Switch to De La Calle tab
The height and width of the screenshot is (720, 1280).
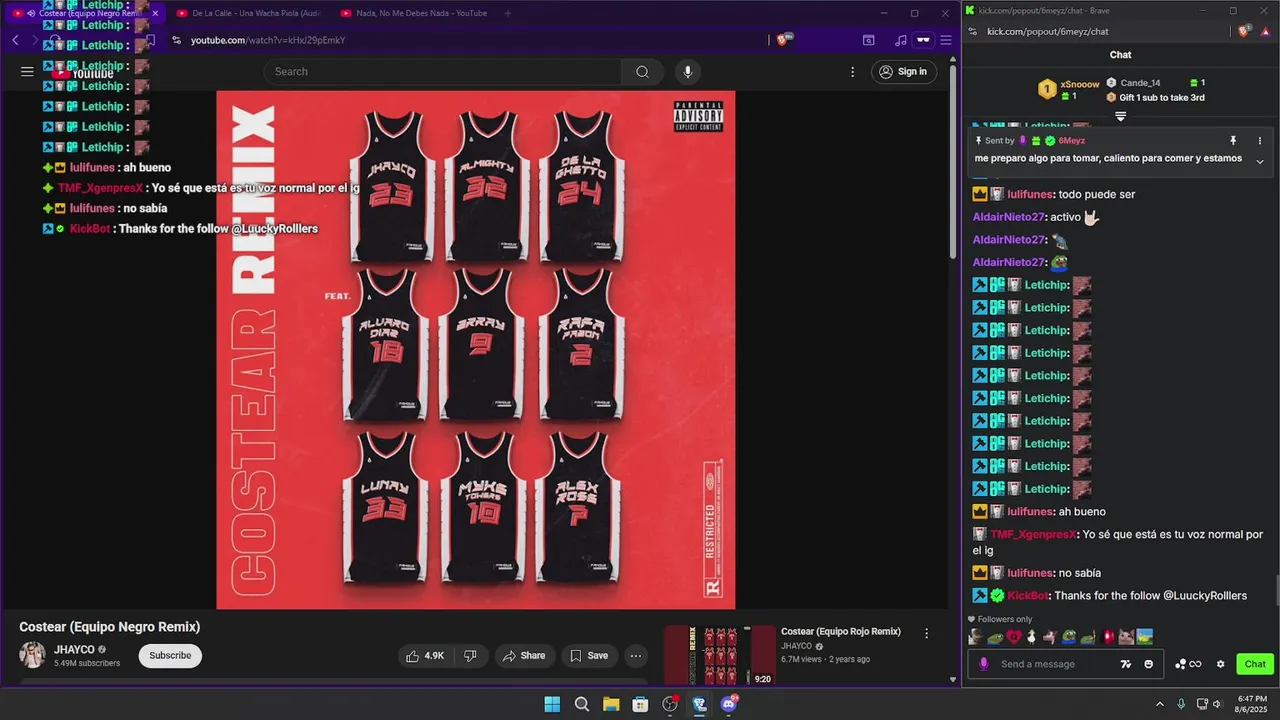pos(248,14)
